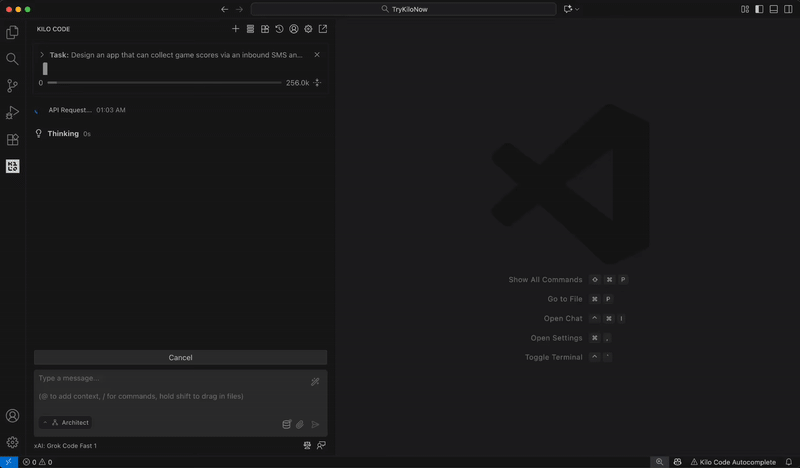The image size is (800, 468).
Task: Click the remote window status bar button
Action: 9,462
